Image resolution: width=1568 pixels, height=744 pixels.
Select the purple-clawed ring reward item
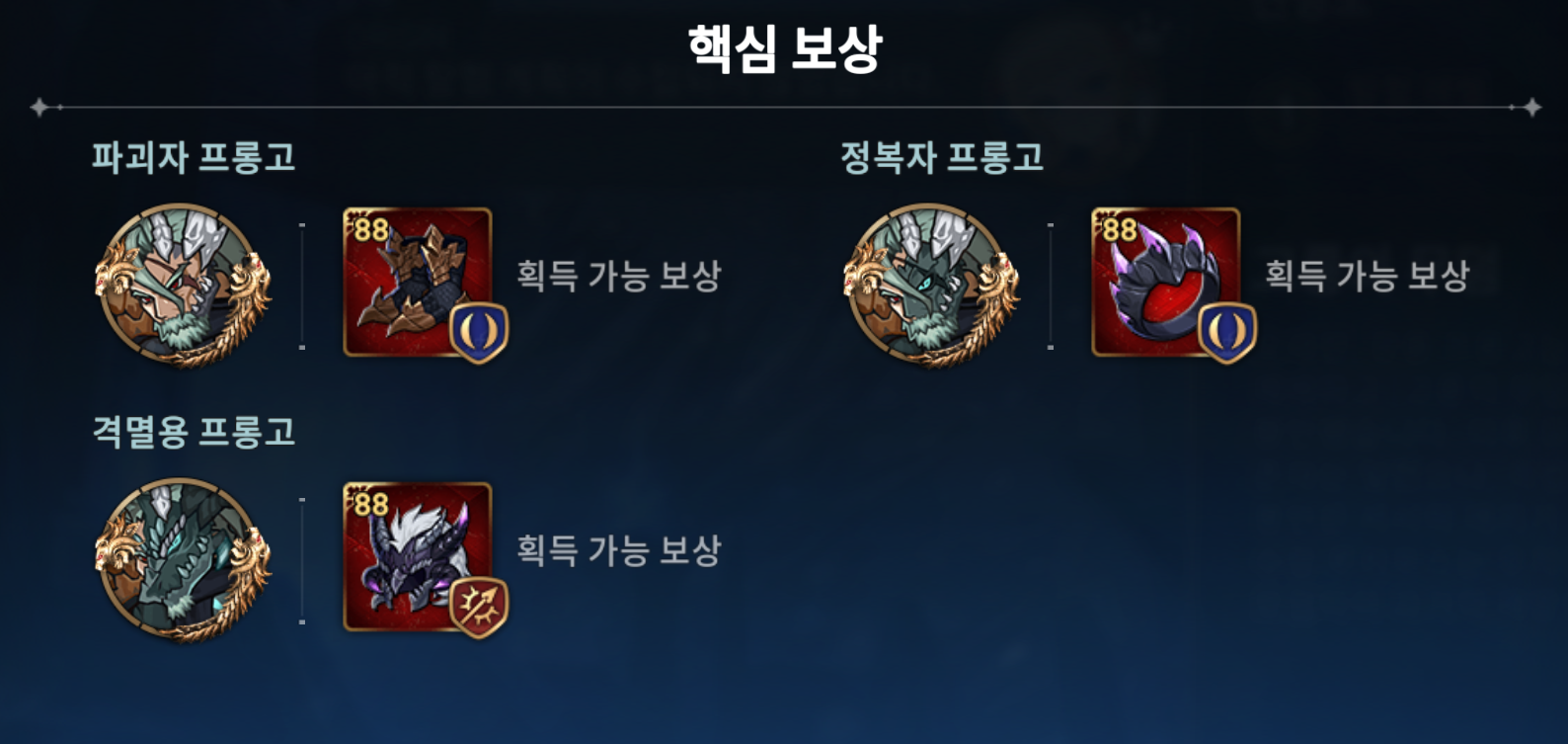tap(1166, 282)
